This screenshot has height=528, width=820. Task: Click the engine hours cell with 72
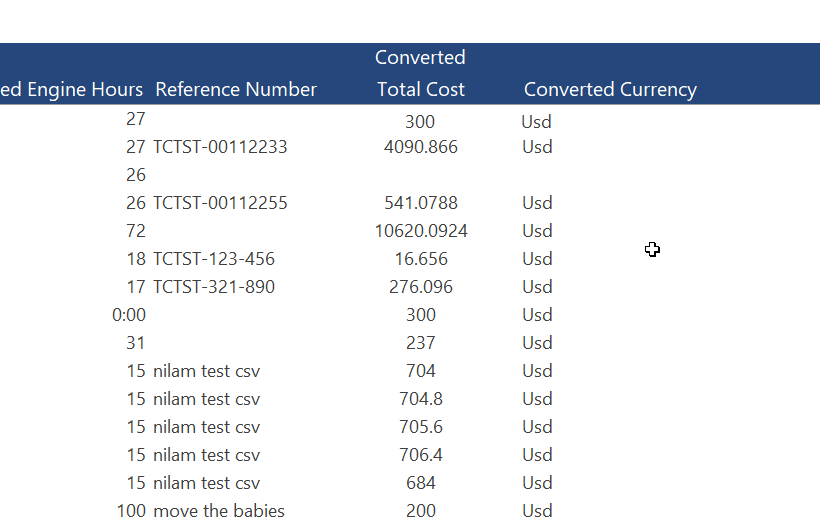(x=136, y=231)
